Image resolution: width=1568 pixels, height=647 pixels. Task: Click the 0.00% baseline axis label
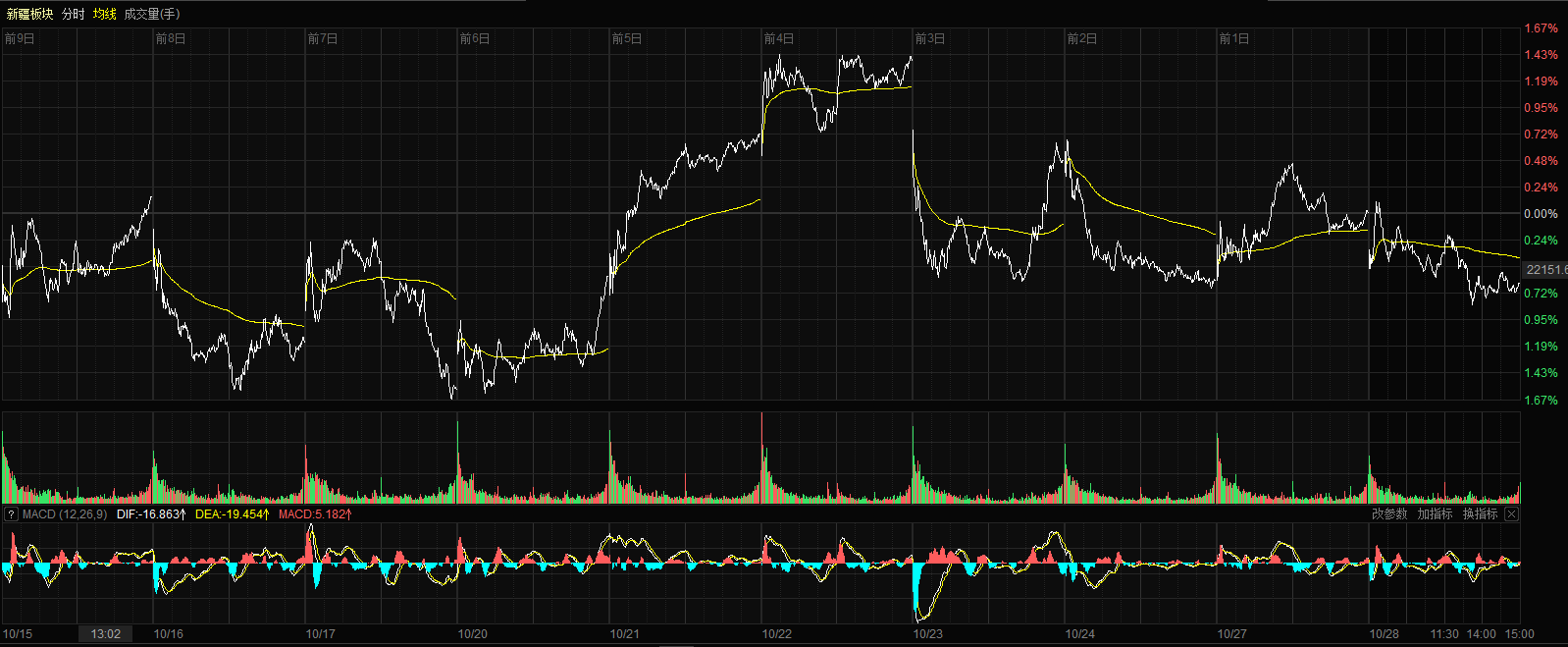[x=1540, y=214]
